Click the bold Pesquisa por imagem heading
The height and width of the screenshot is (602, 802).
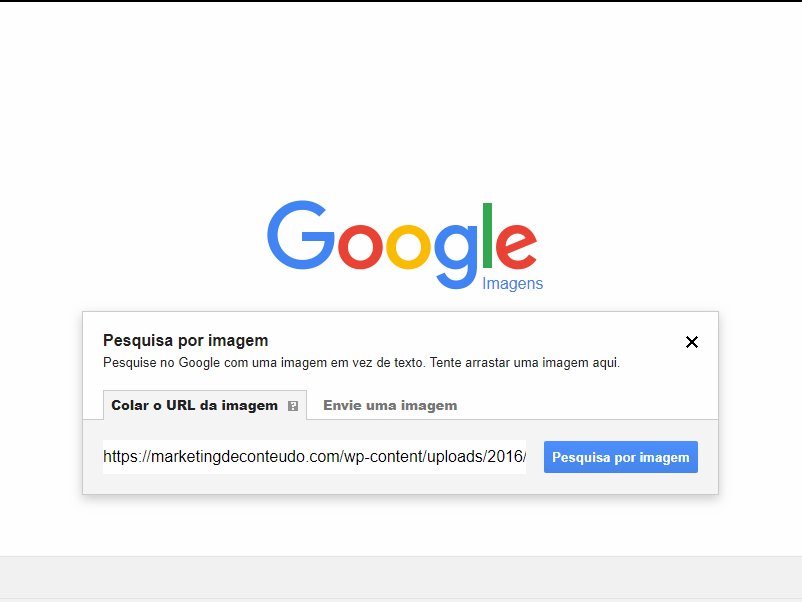(186, 341)
